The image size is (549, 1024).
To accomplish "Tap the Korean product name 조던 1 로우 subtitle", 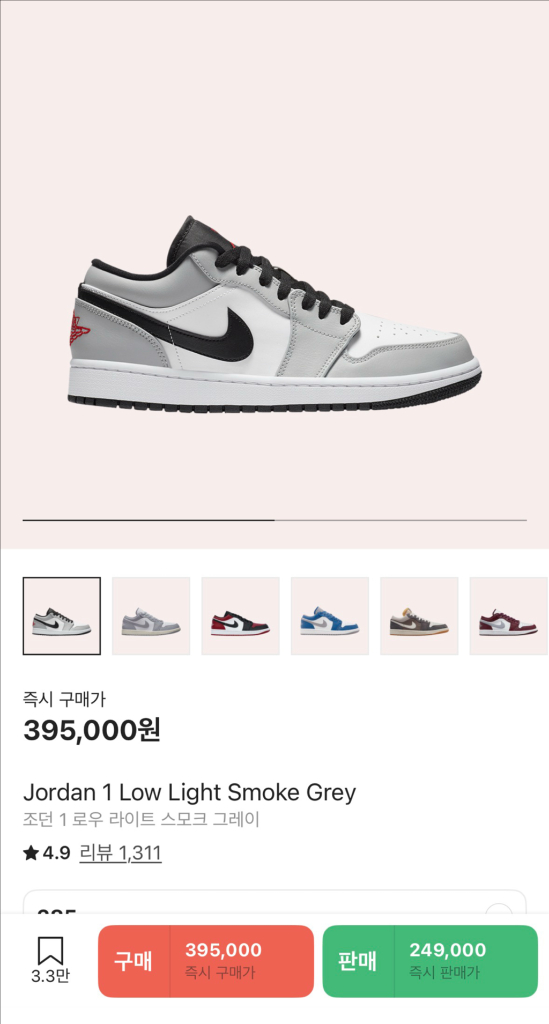I will [x=142, y=819].
